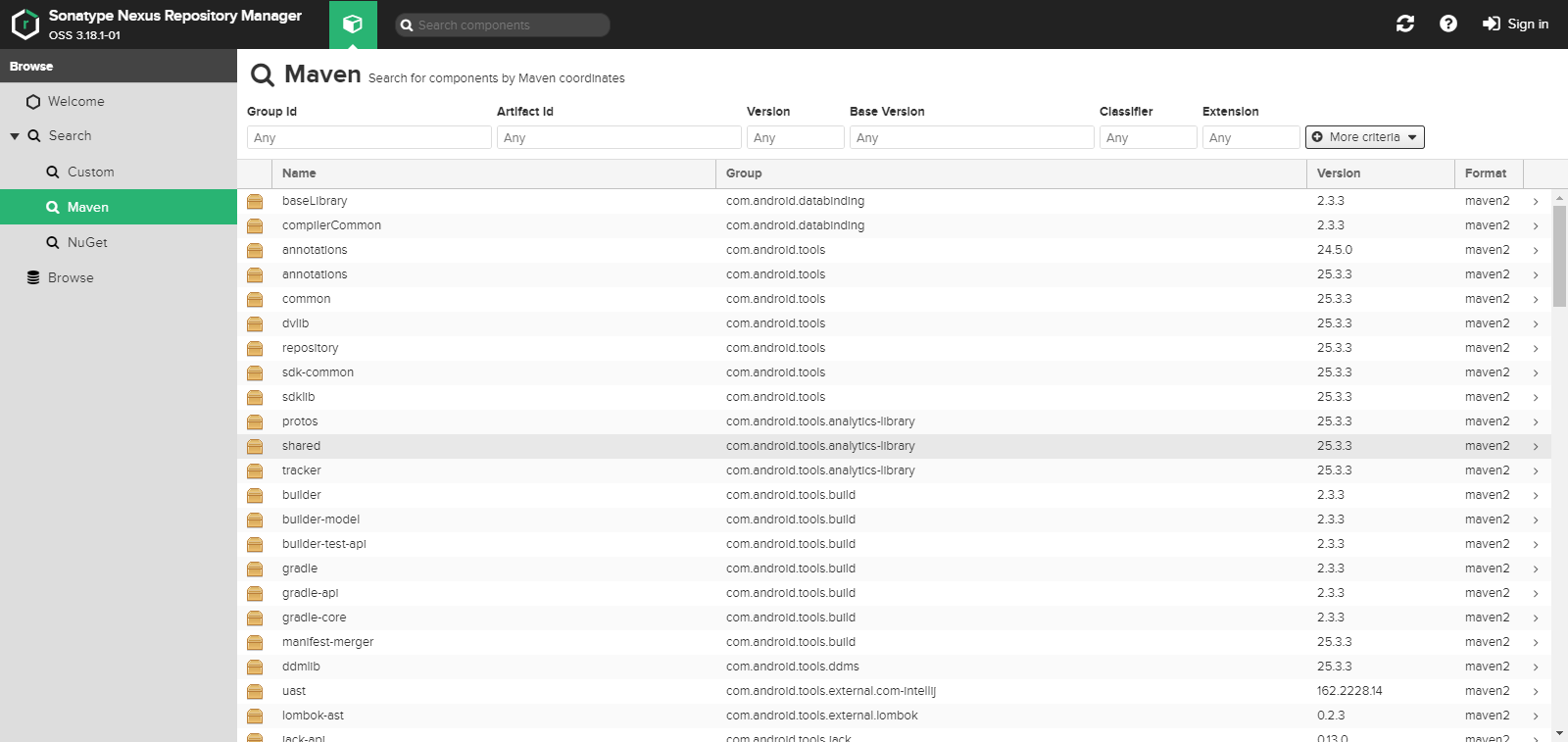Click the package icon for repository row

(255, 348)
